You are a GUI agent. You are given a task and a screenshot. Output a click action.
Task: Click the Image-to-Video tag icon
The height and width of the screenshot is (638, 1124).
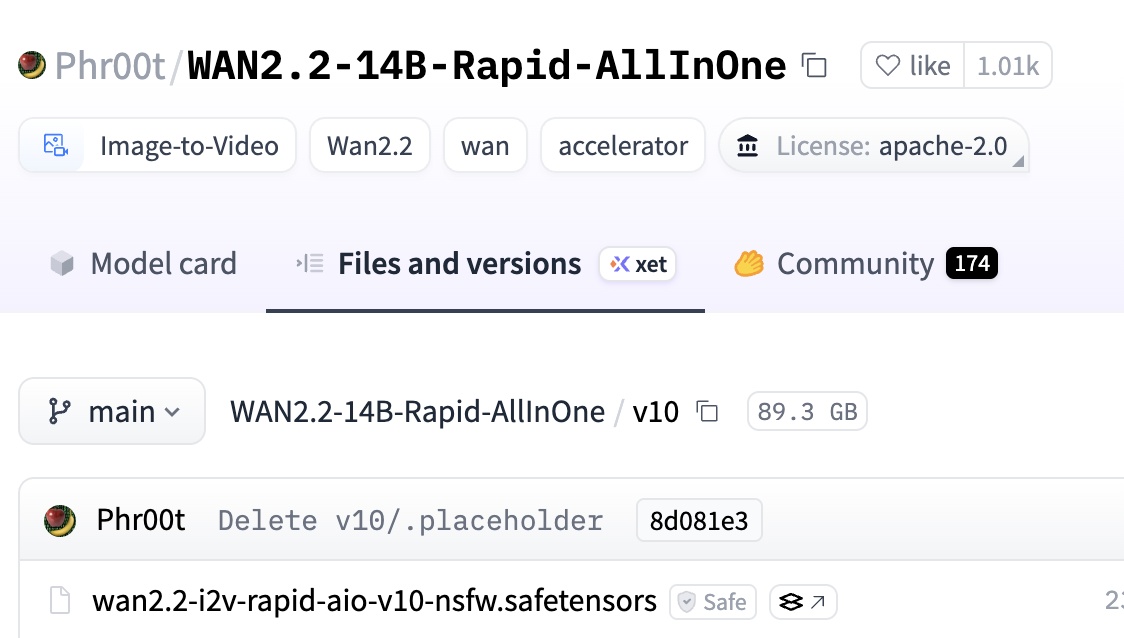pyautogui.click(x=55, y=146)
